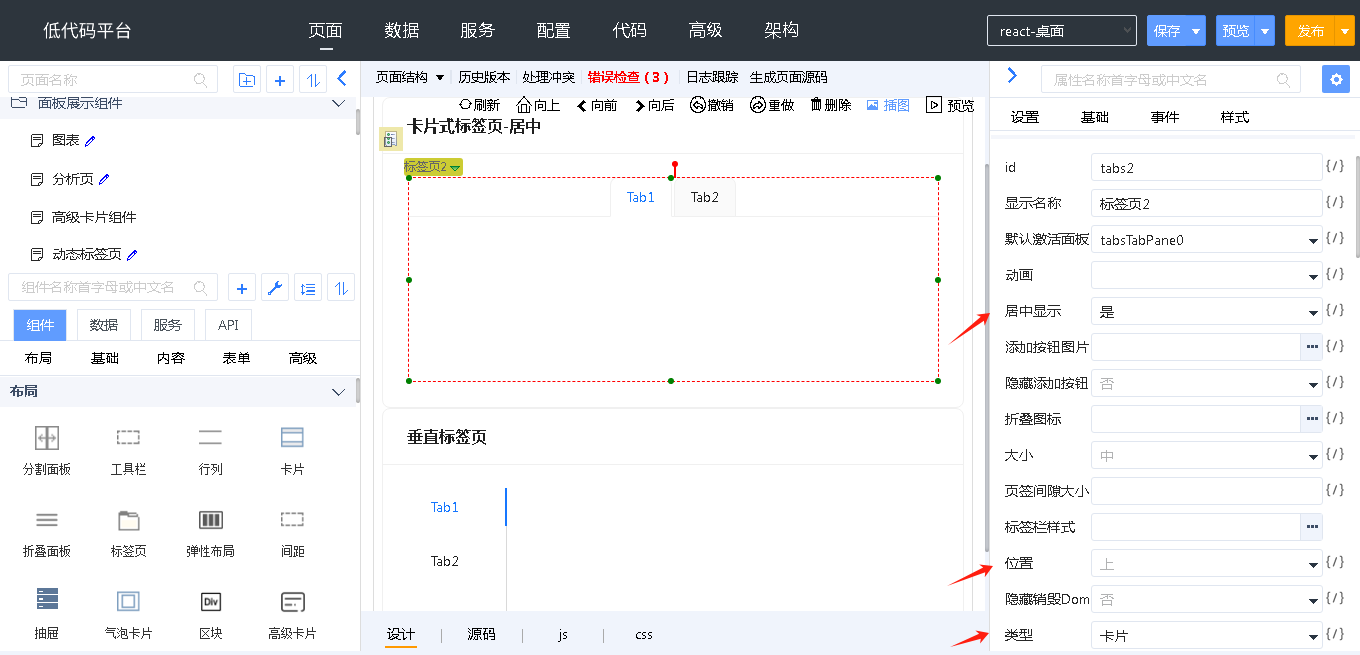Select the 标签页 component icon

pos(128,520)
